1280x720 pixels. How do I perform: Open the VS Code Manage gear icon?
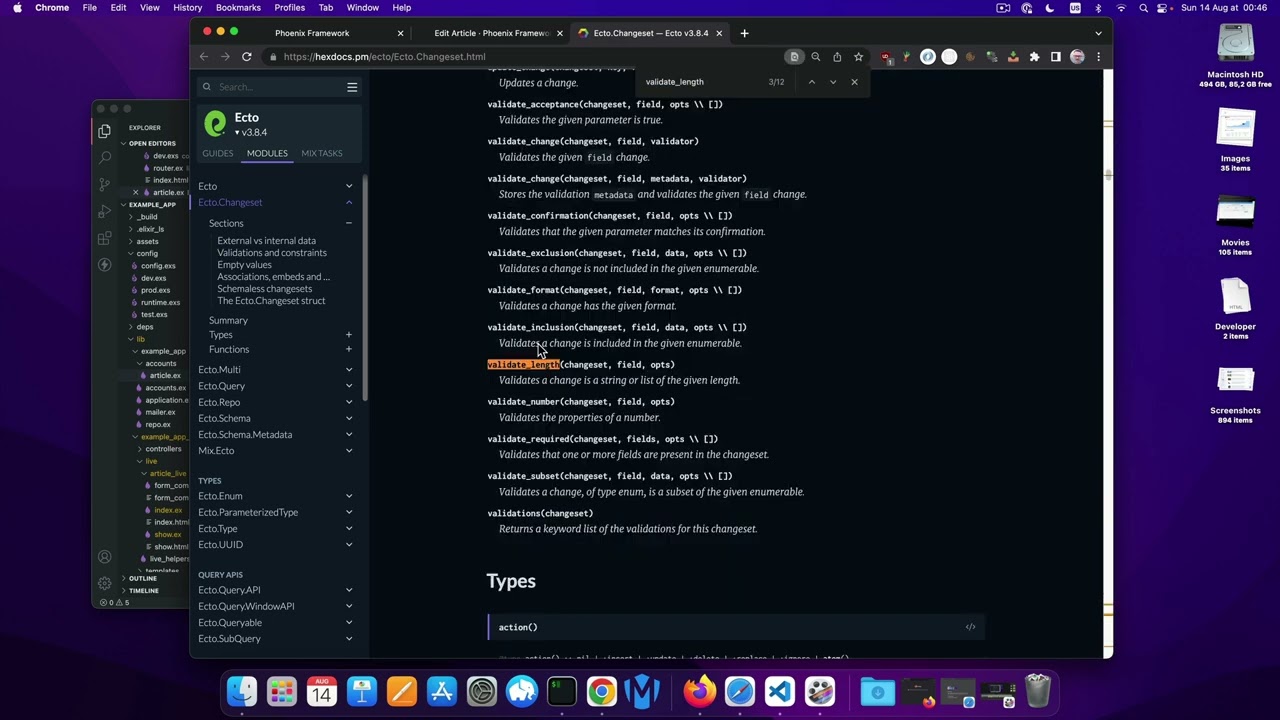click(x=104, y=583)
